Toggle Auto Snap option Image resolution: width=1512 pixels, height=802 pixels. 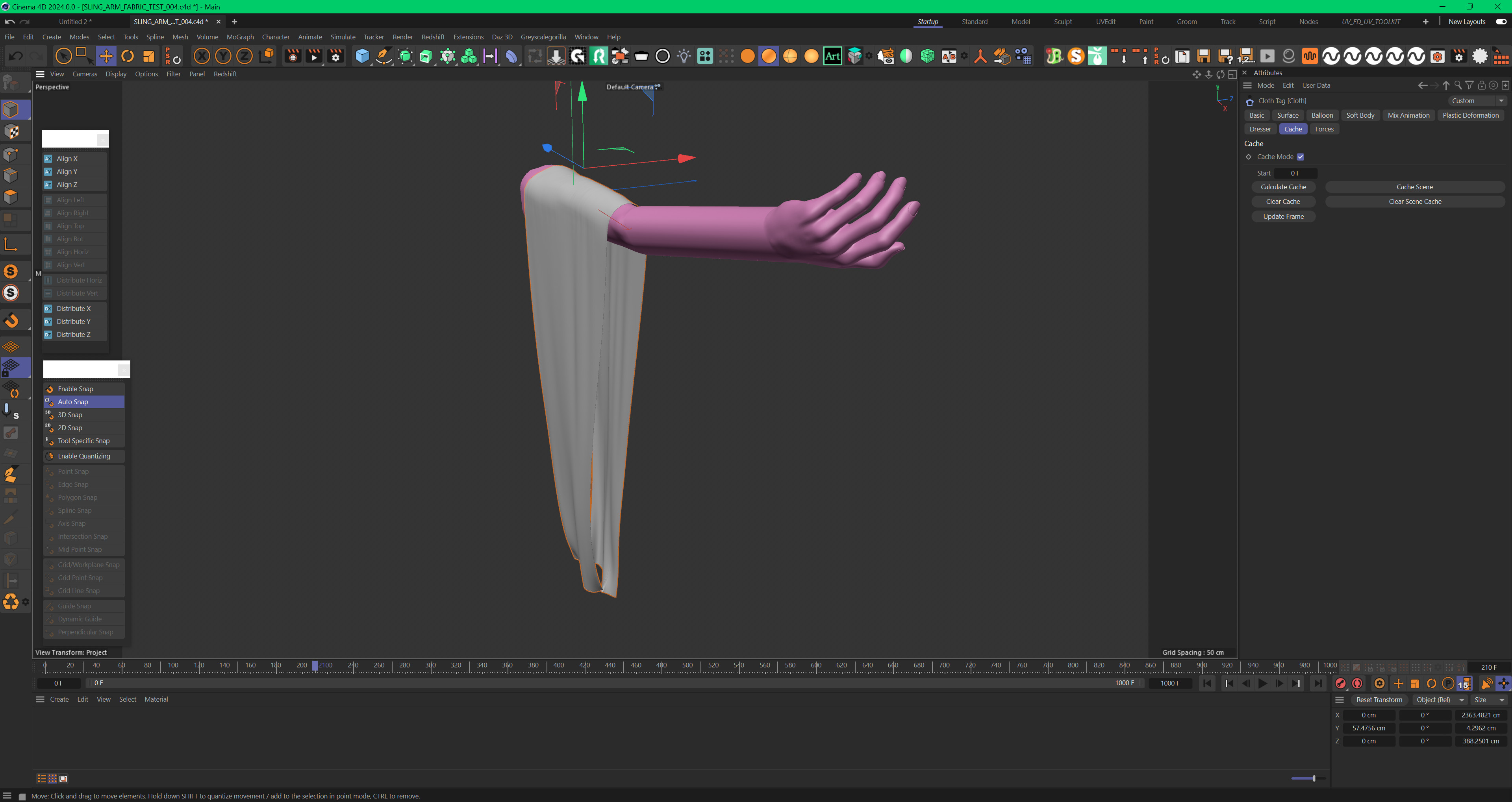point(84,402)
